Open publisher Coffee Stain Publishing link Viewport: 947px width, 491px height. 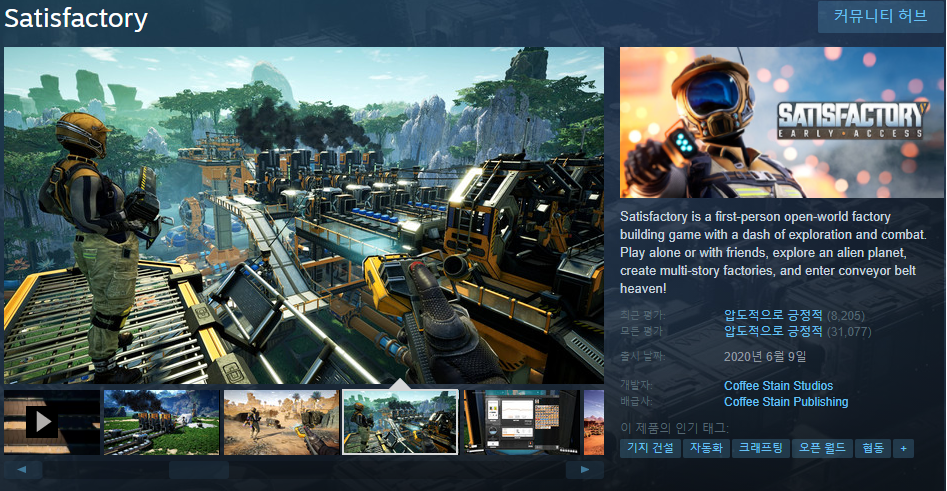[786, 402]
